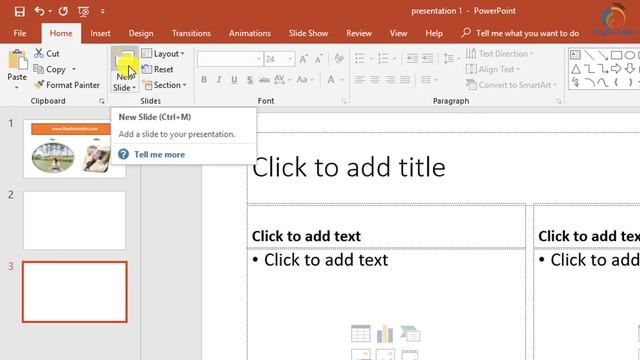Open the Layout dropdown
The width and height of the screenshot is (640, 360).
(x=163, y=53)
